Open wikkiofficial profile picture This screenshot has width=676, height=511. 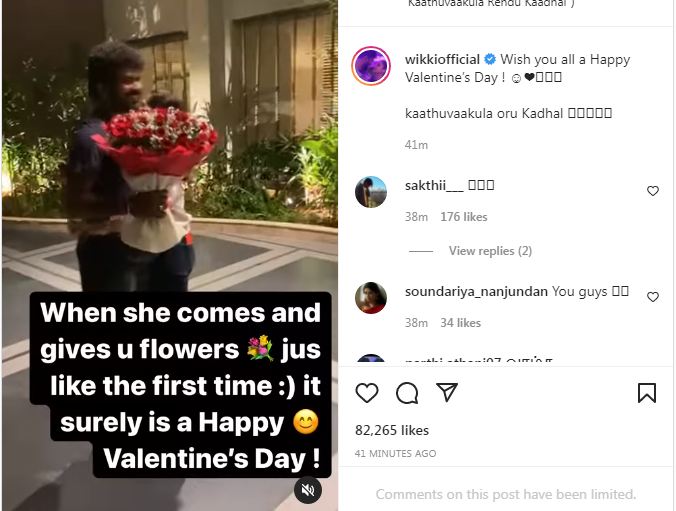coord(371,66)
